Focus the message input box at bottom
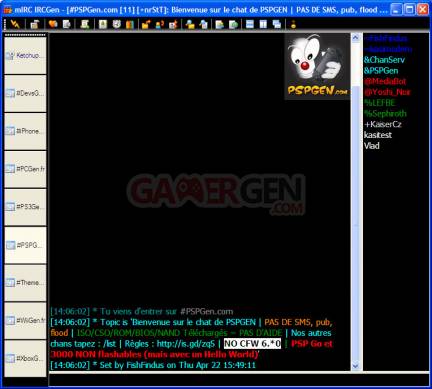This screenshot has width=432, height=389. click(x=239, y=380)
